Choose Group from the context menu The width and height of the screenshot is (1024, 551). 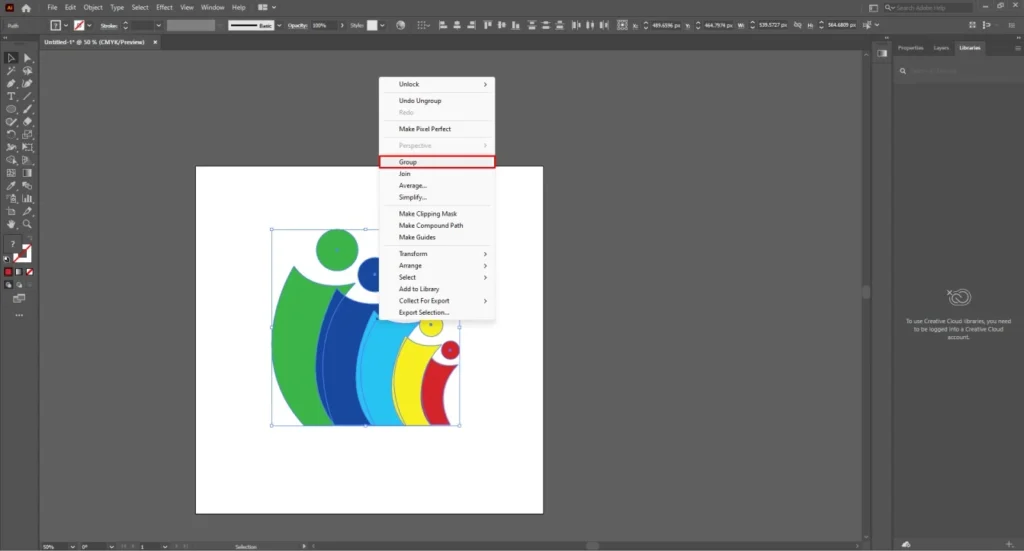tap(437, 162)
